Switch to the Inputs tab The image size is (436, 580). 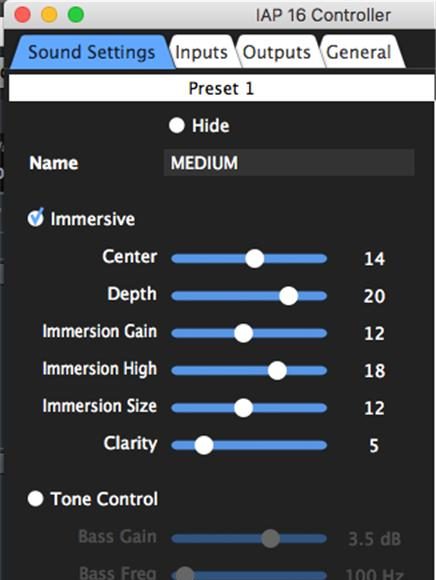pyautogui.click(x=202, y=52)
